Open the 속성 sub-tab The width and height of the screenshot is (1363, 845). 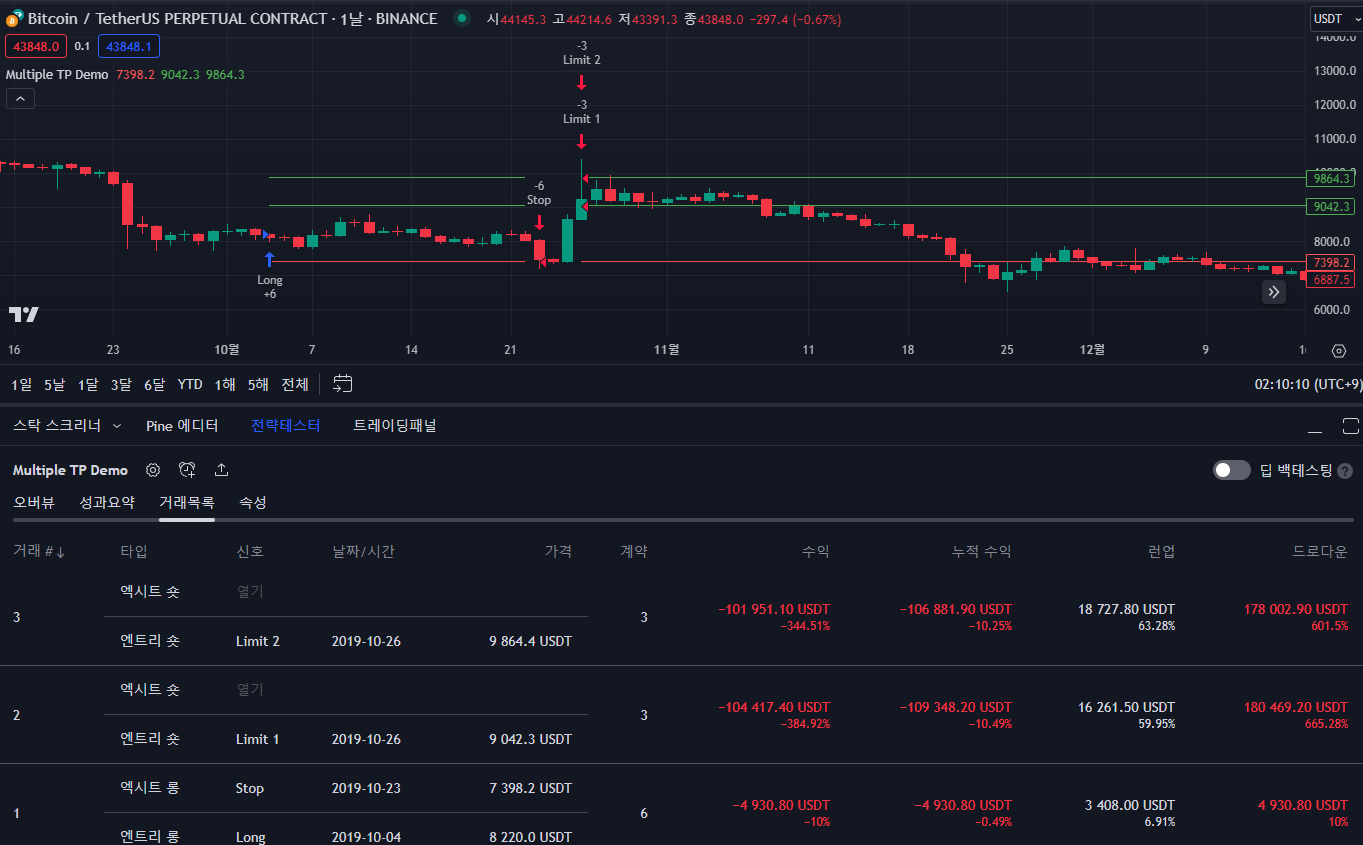point(253,503)
